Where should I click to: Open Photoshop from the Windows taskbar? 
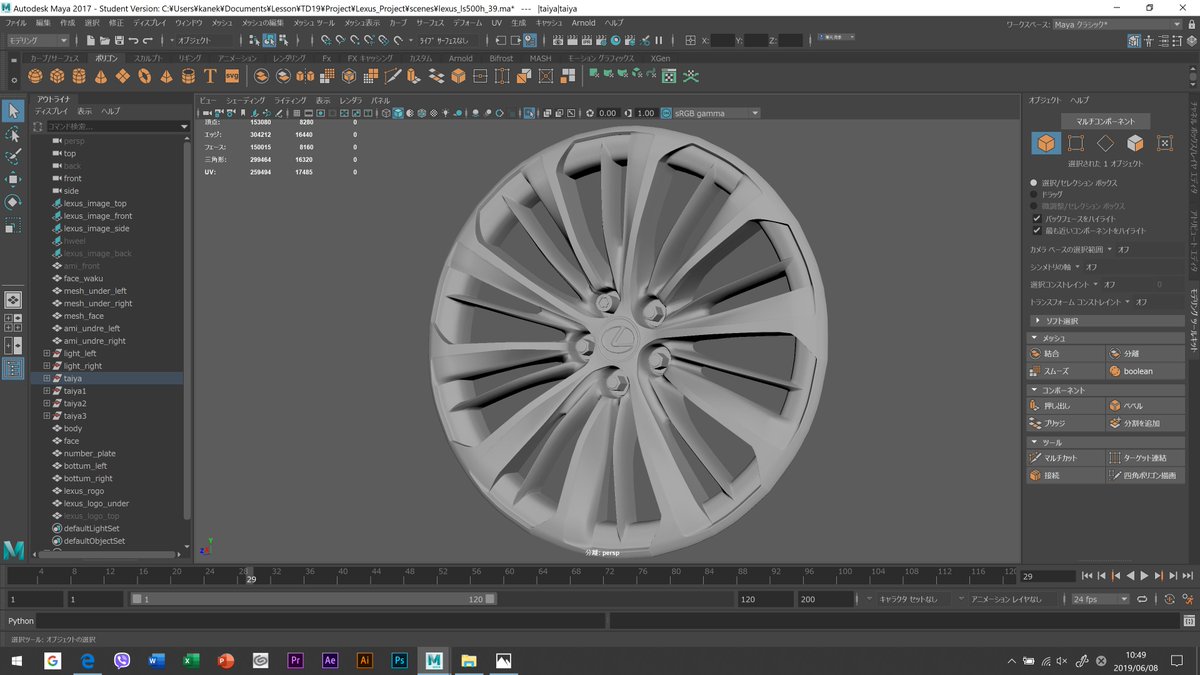pos(399,661)
